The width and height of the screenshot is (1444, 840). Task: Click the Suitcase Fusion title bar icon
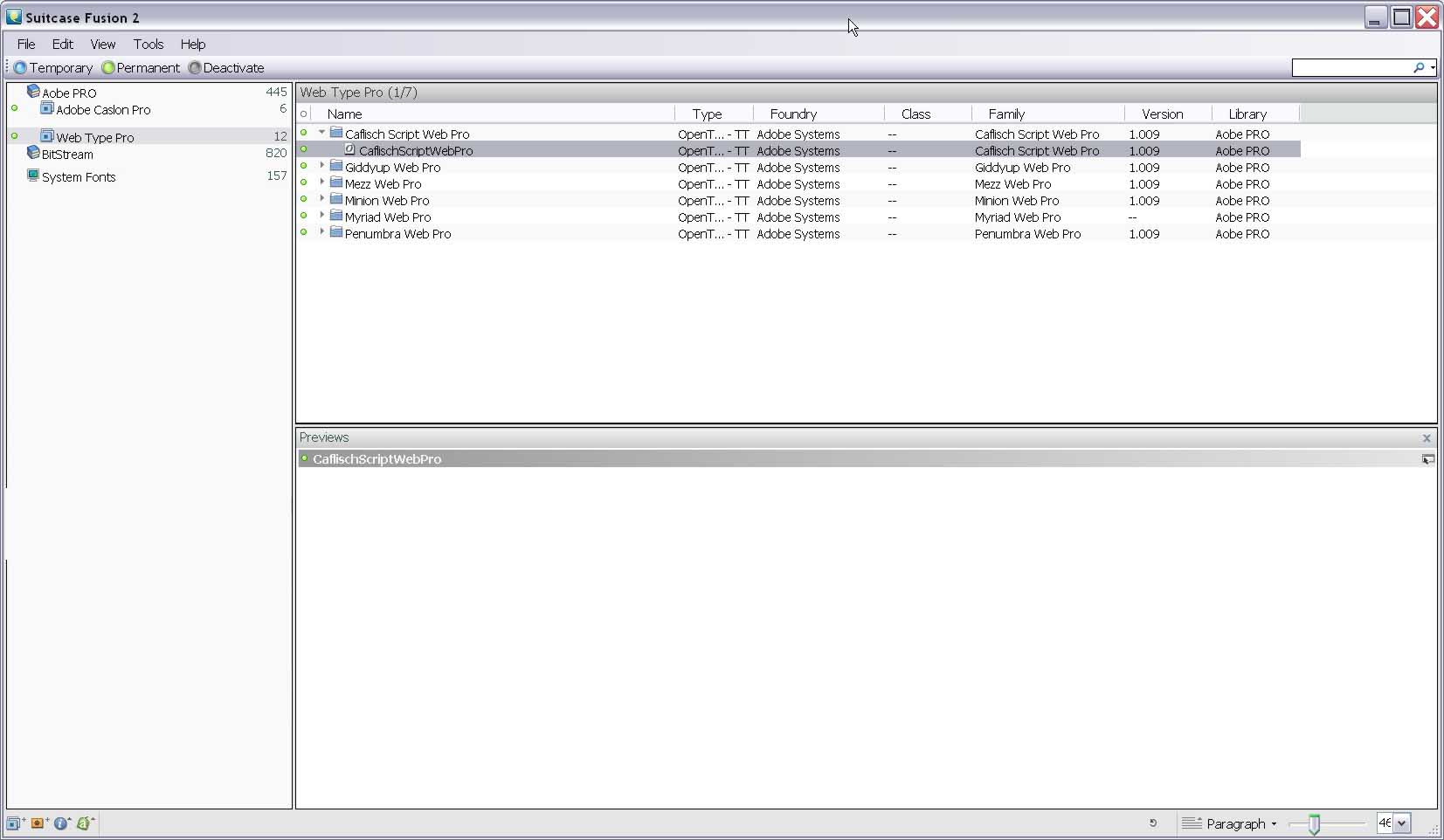click(14, 17)
